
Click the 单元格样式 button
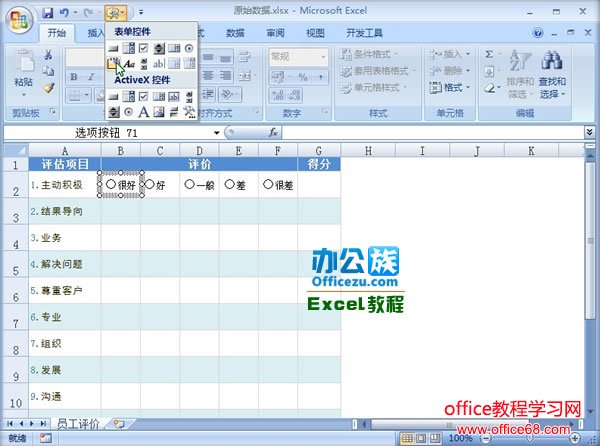coord(371,88)
